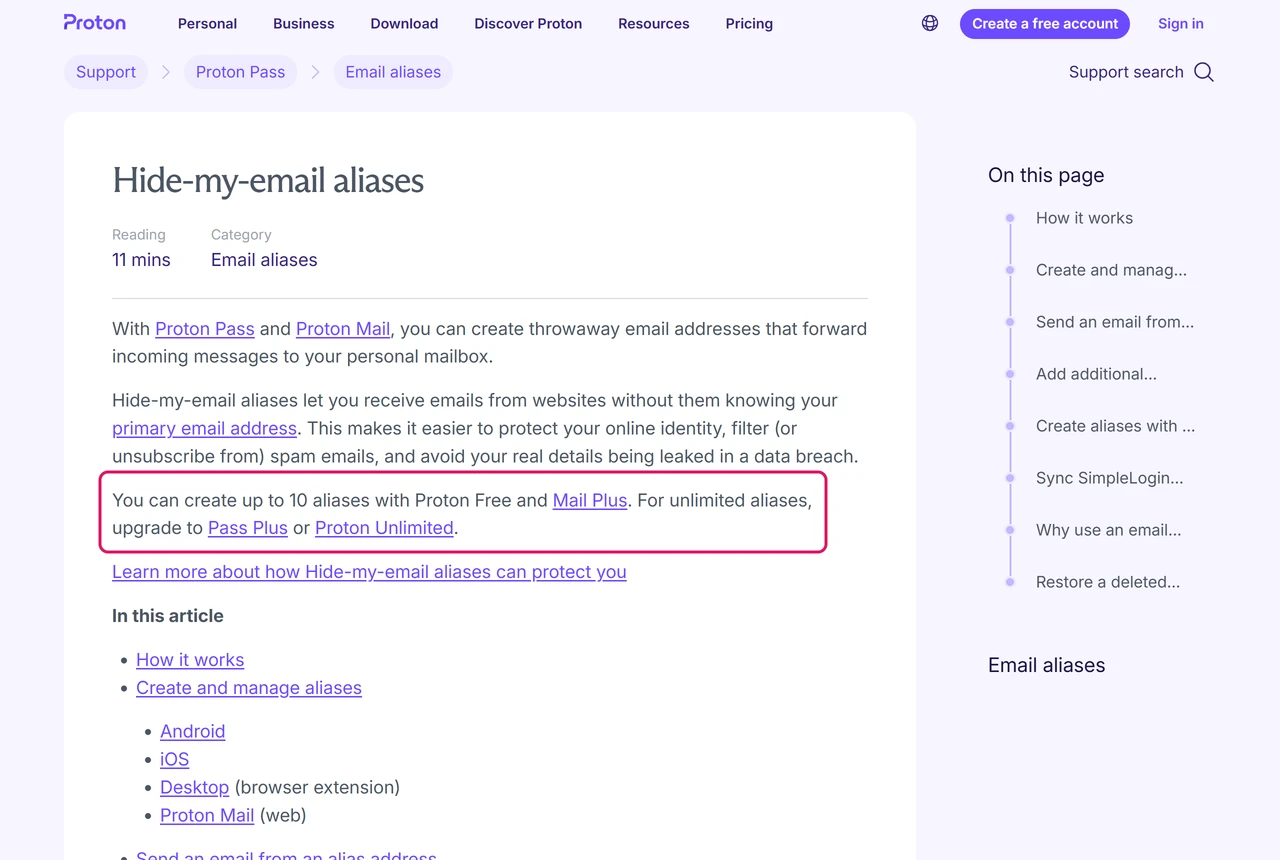Screen dimensions: 1280x860
Task: Select Create and manag... in sidebar
Action: [x=1111, y=270]
